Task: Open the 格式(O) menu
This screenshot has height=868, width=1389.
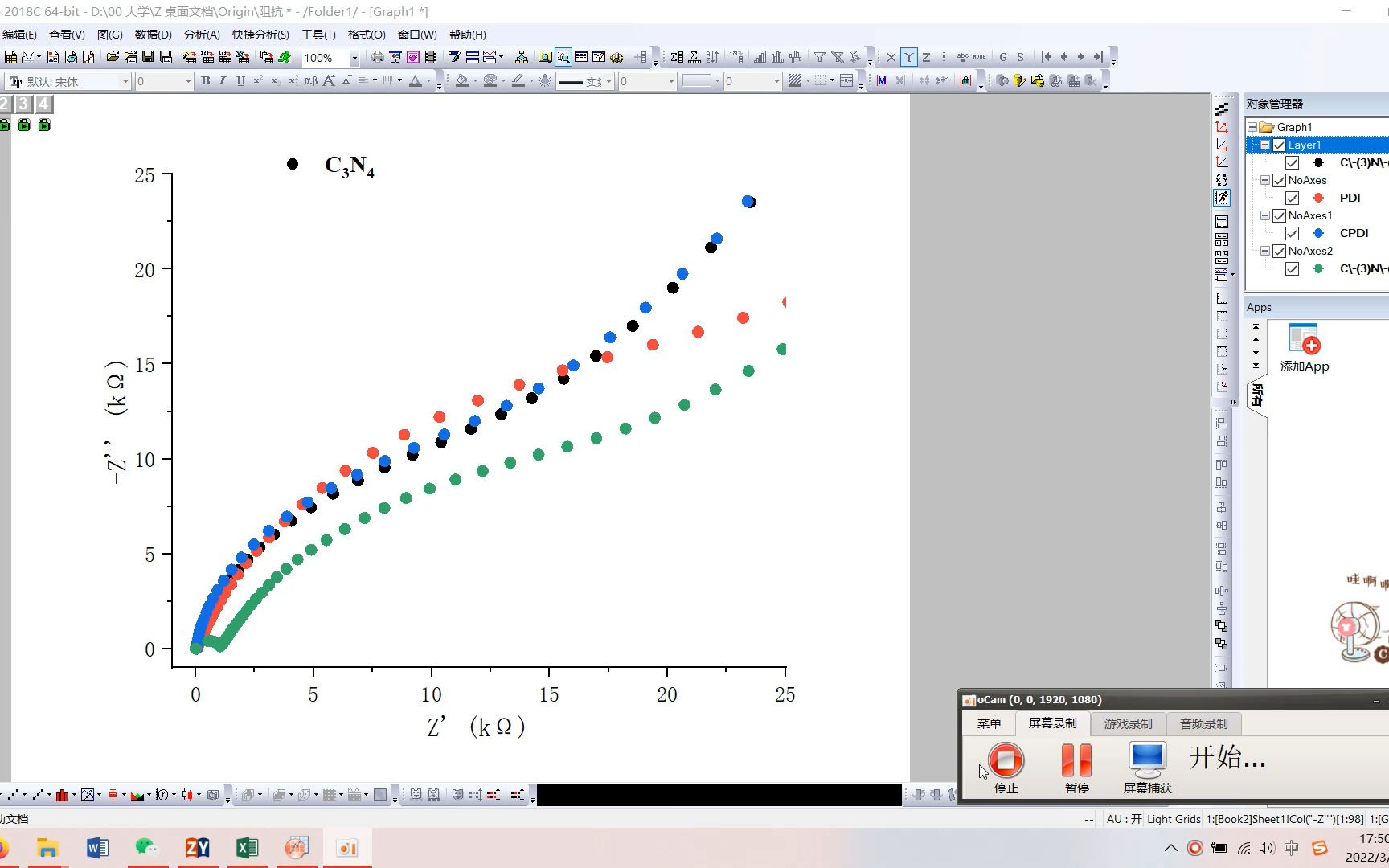Action: [367, 35]
